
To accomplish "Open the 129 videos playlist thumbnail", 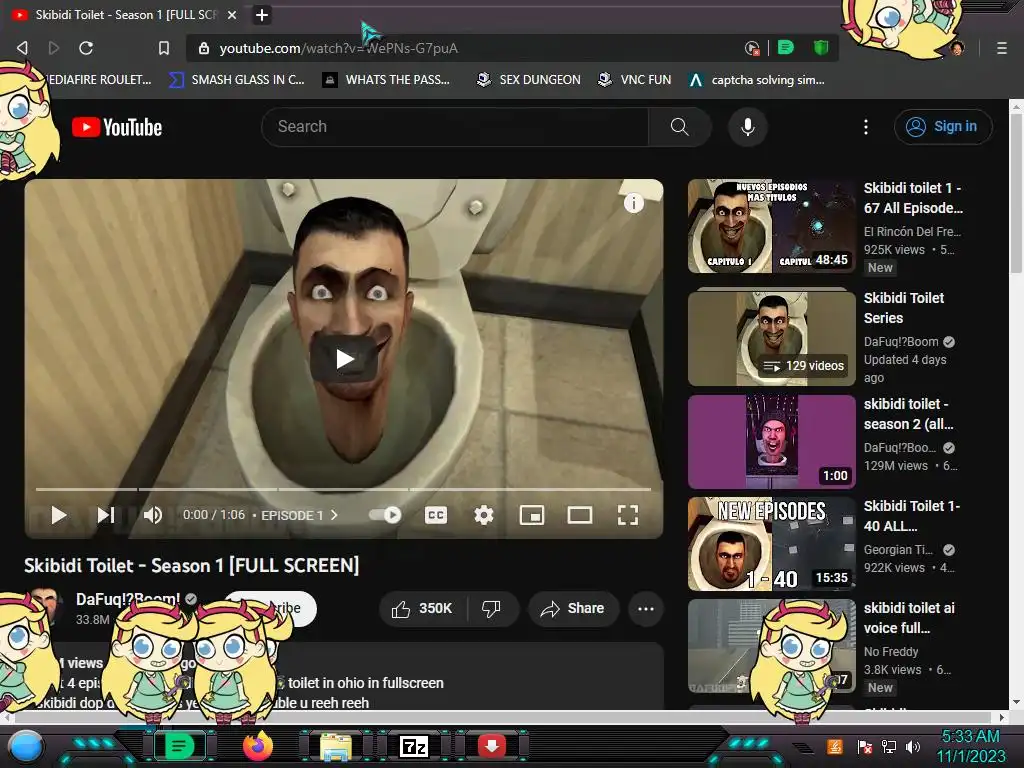I will coord(772,338).
